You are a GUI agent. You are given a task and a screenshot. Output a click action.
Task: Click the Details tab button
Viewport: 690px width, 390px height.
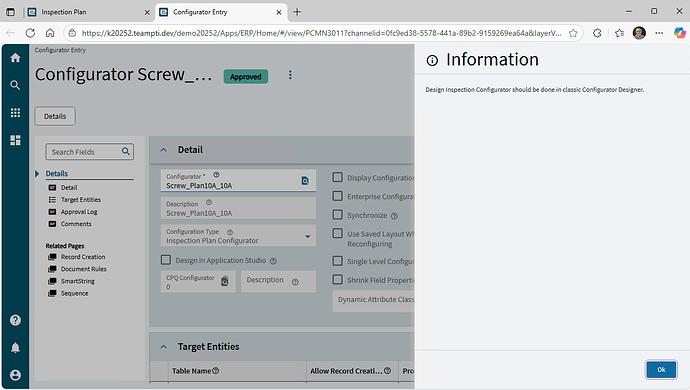[x=55, y=116]
